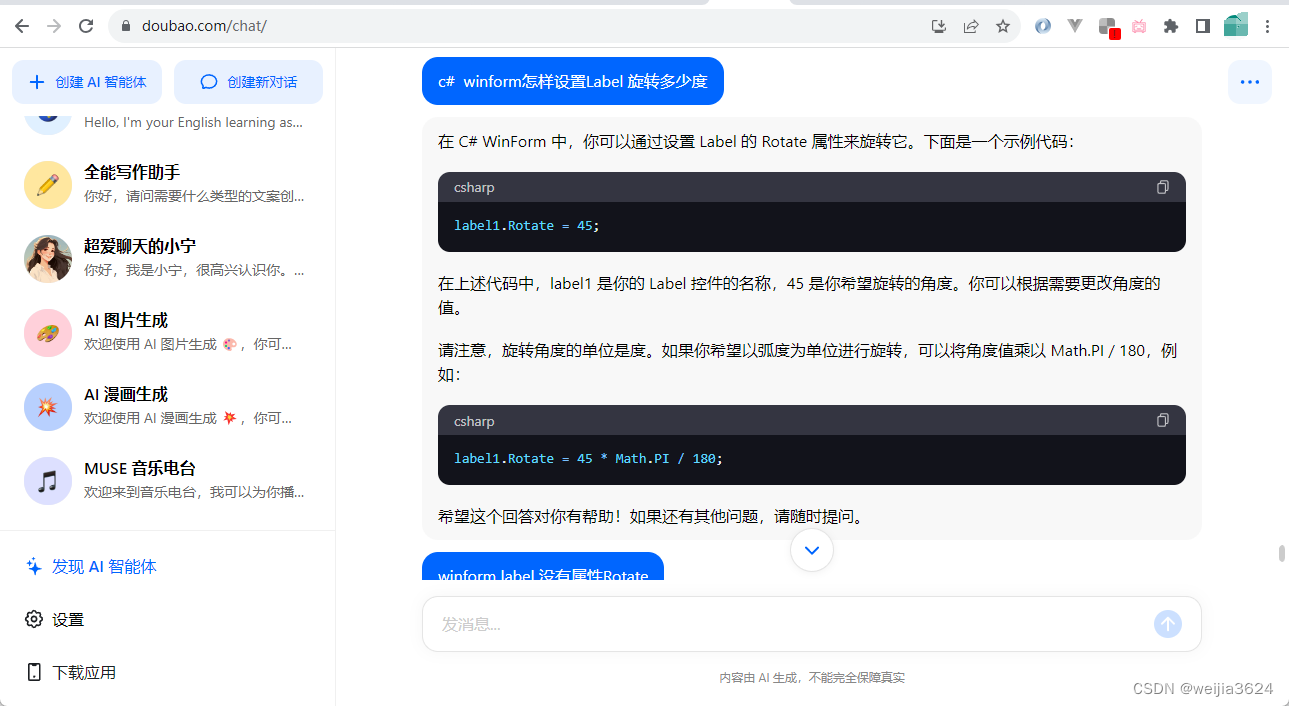Click the second csharp language label

pyautogui.click(x=474, y=421)
